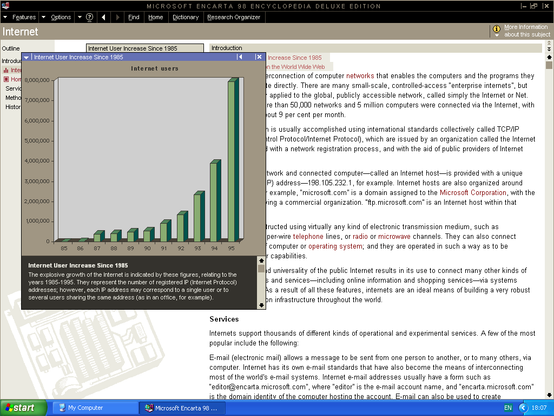The image size is (554, 416).
Task: Expand the system tray arrow
Action: (523, 408)
